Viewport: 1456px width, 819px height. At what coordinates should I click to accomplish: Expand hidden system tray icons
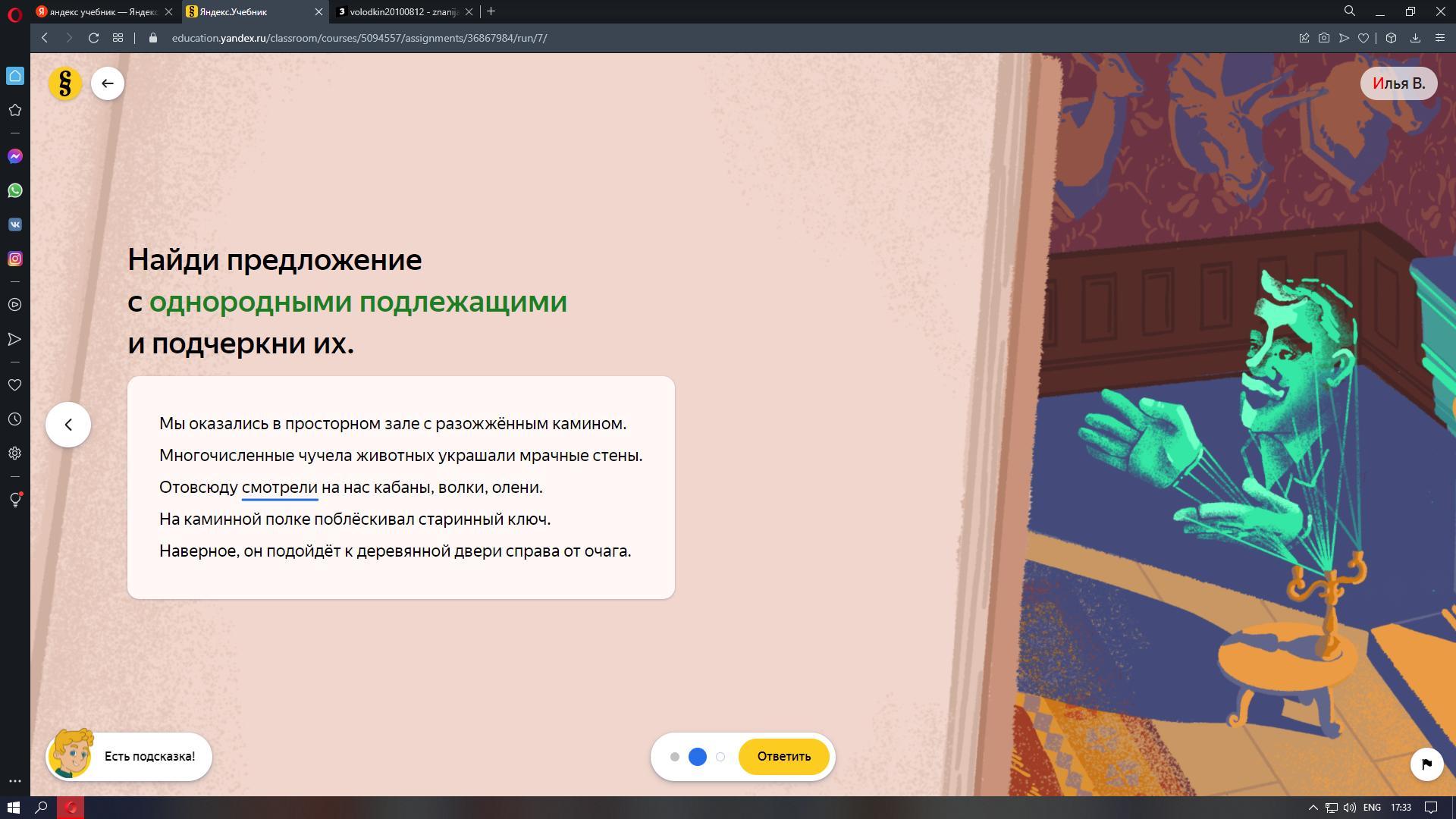pyautogui.click(x=1313, y=808)
